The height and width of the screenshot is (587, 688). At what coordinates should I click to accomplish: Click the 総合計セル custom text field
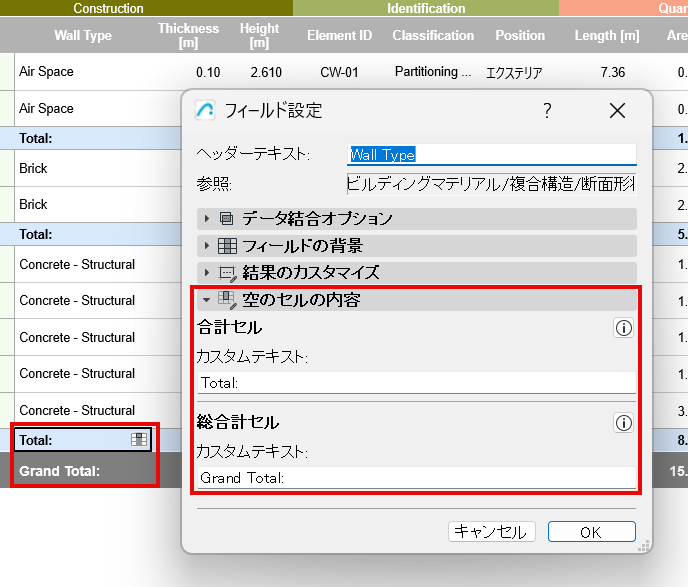[416, 478]
